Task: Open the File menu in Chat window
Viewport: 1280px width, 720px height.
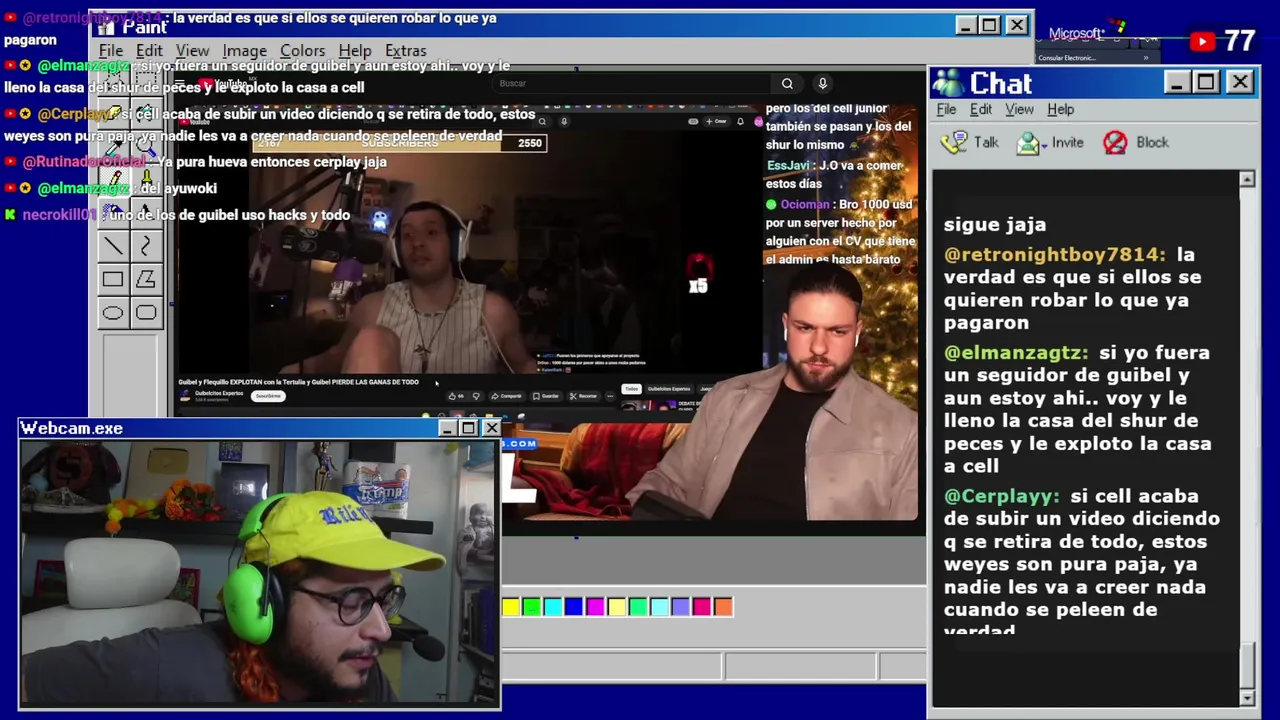Action: [x=946, y=110]
